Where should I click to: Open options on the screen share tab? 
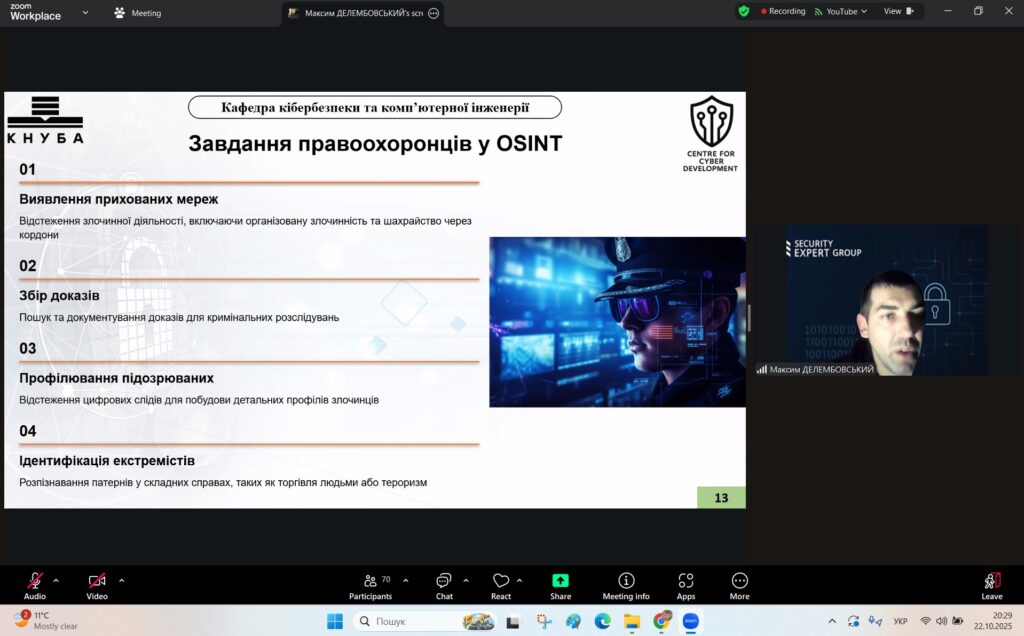[x=433, y=13]
